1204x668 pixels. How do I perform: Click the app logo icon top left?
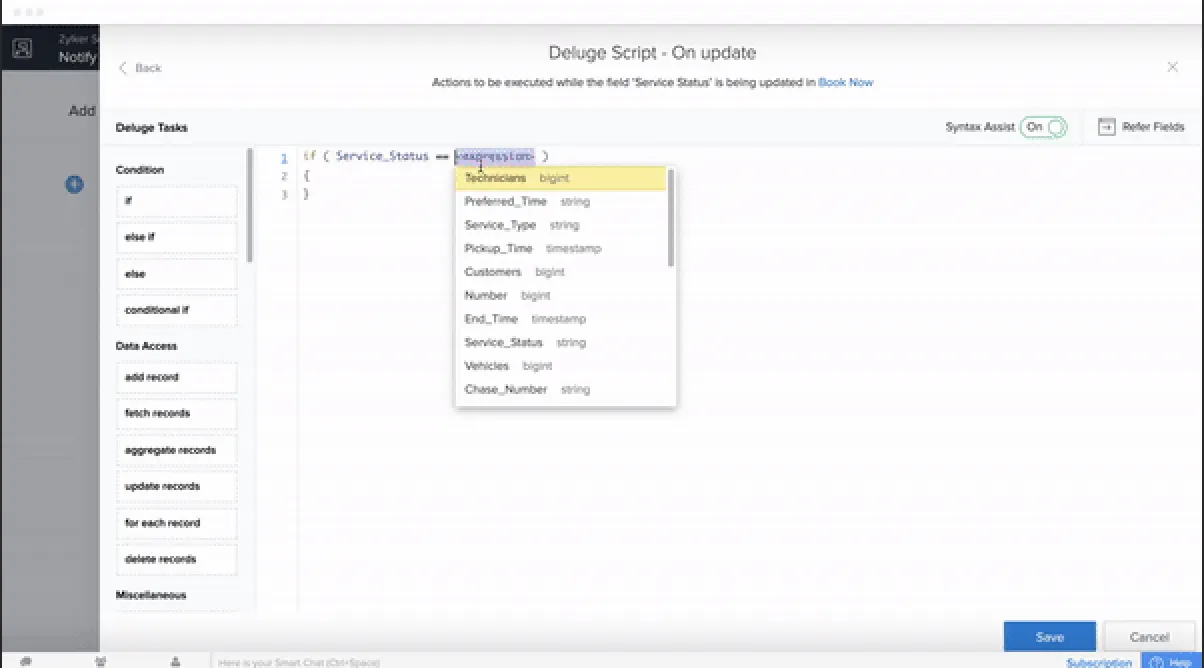point(22,48)
